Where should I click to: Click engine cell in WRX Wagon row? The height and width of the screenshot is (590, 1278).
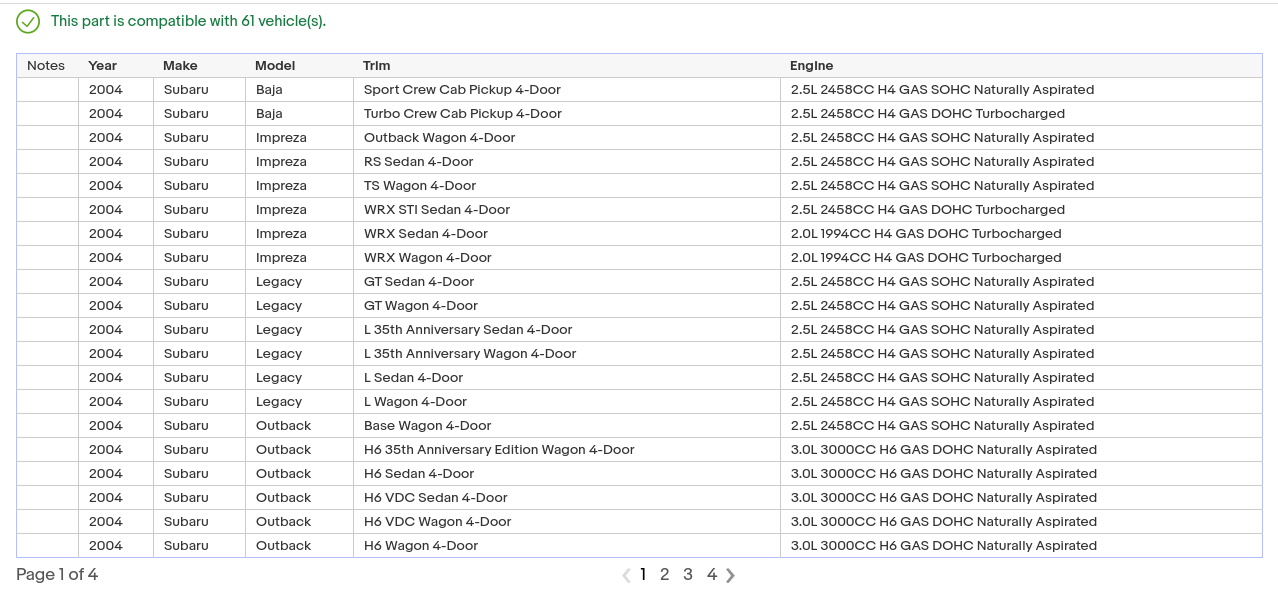tap(1021, 258)
